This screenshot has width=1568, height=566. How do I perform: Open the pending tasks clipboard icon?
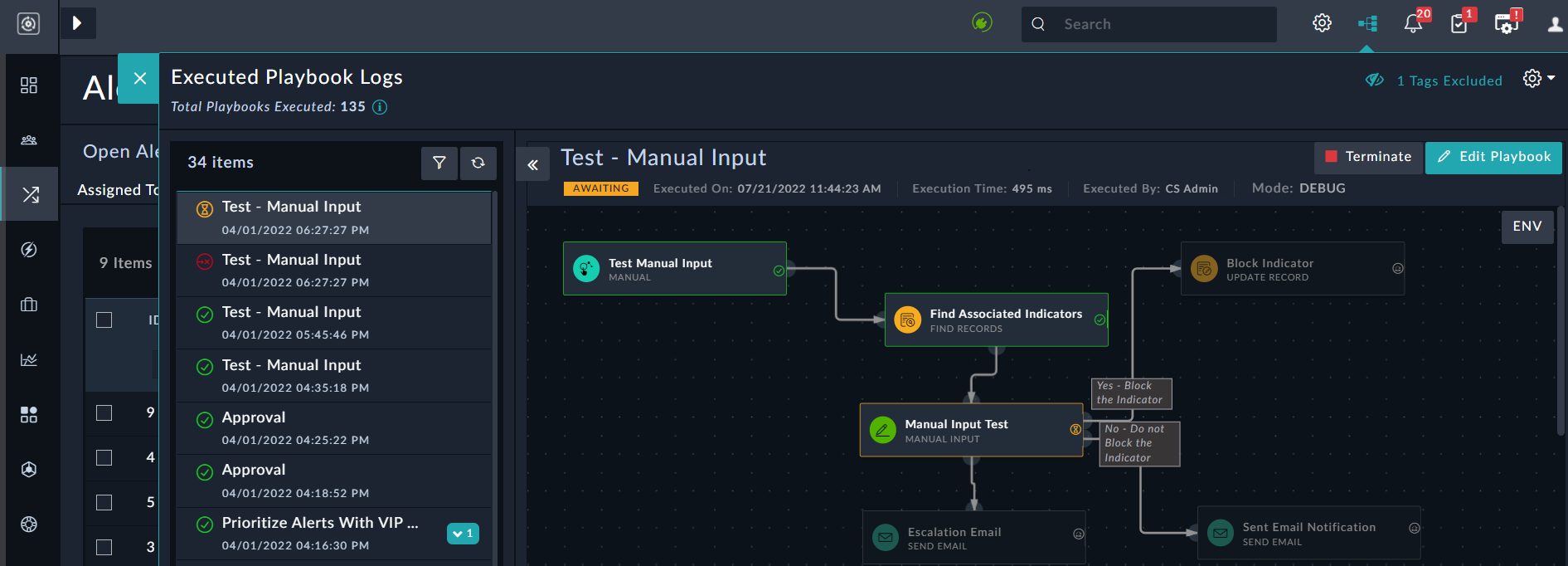click(x=1459, y=23)
